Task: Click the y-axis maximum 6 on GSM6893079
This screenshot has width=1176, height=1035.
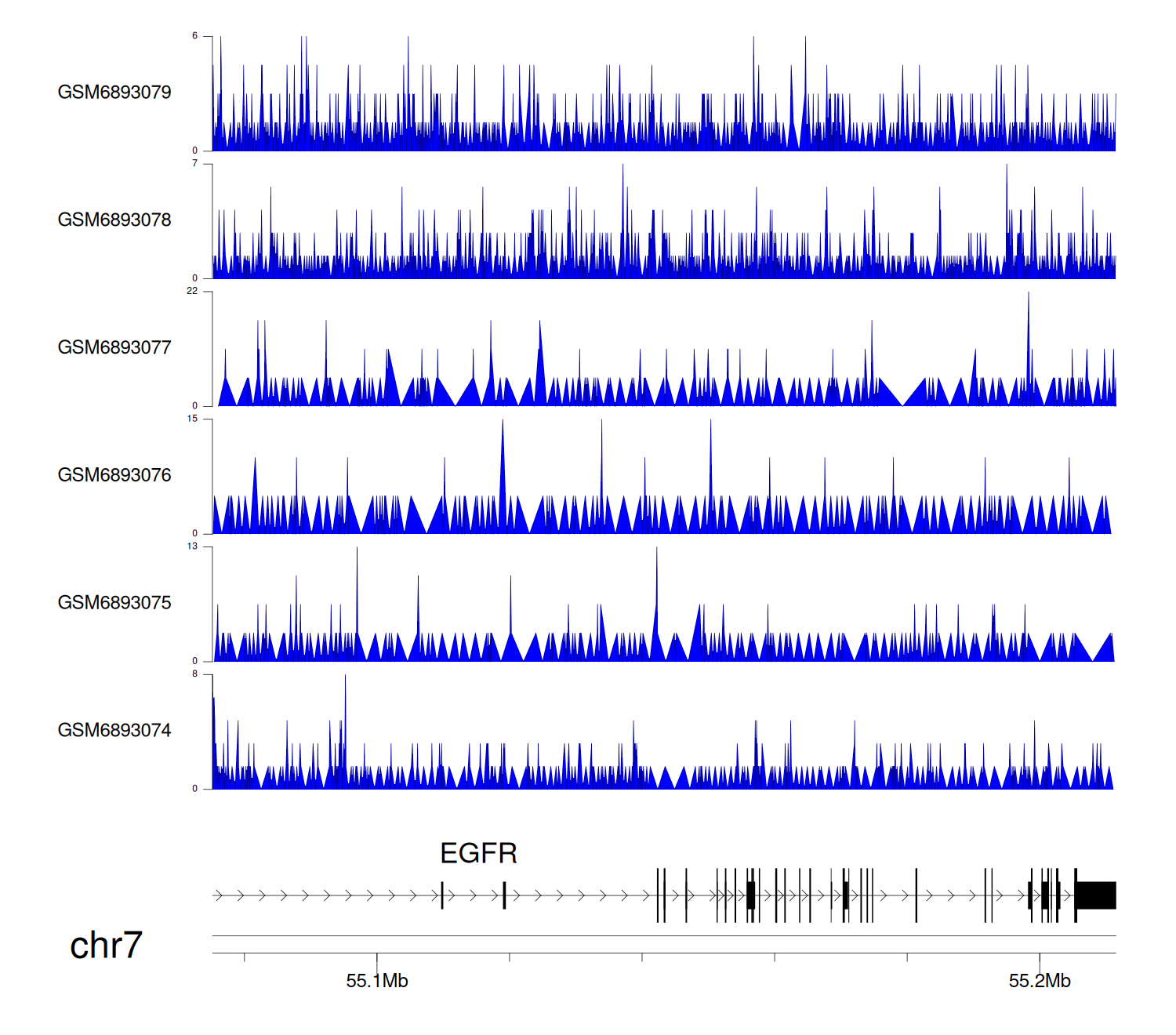Action: (195, 36)
